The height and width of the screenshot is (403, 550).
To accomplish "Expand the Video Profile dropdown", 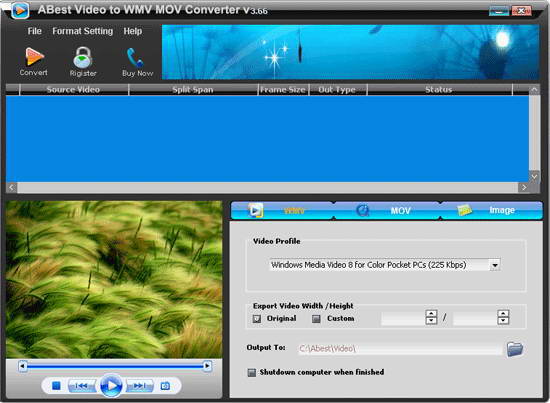I will click(495, 265).
